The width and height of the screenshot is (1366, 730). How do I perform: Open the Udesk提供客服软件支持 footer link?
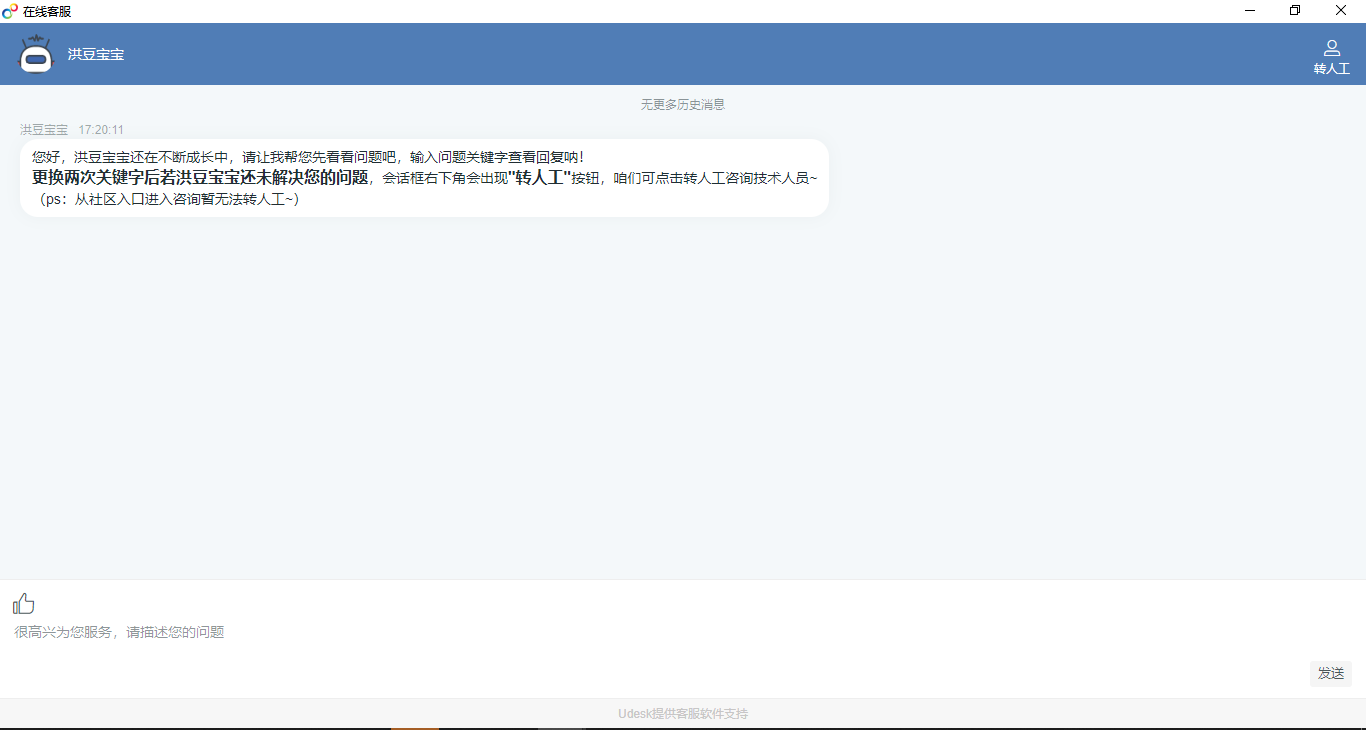pyautogui.click(x=683, y=714)
